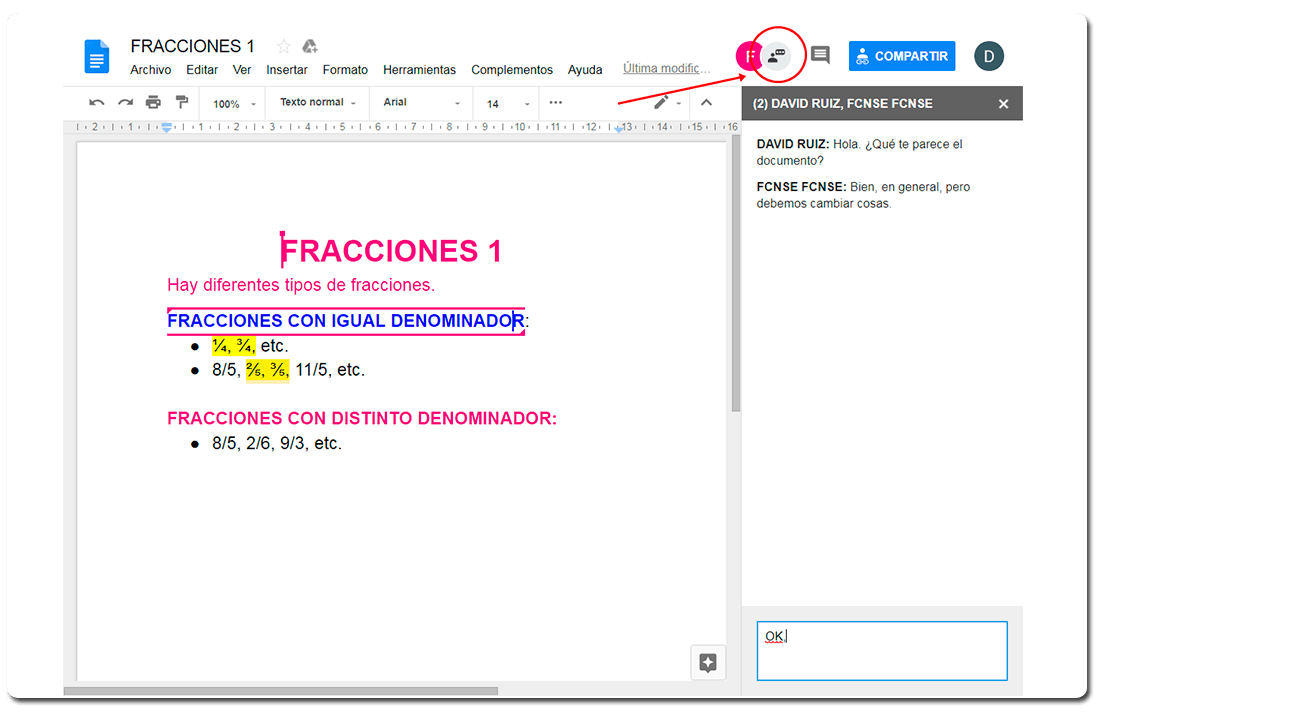Select the paint format roller icon

(181, 103)
